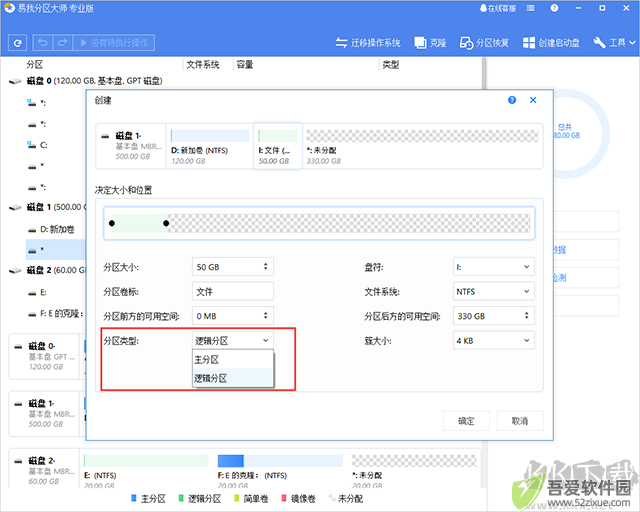Click the undo arrow icon

pyautogui.click(x=43, y=43)
